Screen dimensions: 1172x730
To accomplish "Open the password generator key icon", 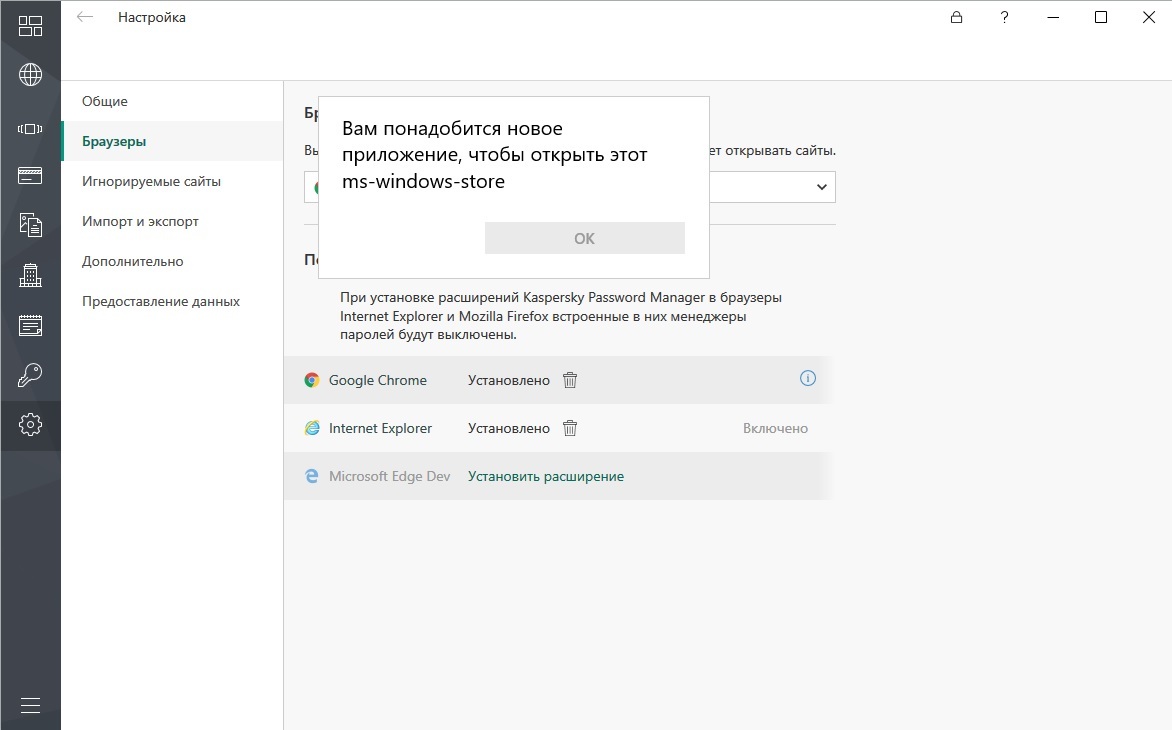I will (x=30, y=375).
